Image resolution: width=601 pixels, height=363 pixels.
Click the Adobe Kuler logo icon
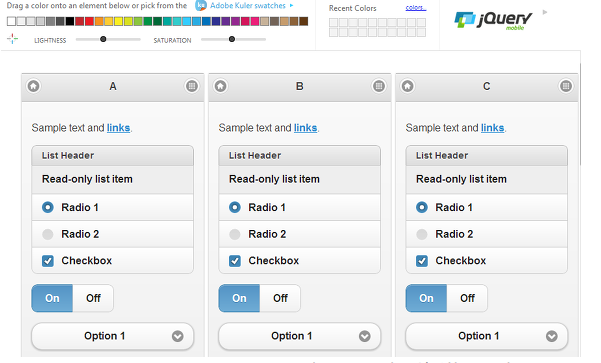click(x=201, y=5)
